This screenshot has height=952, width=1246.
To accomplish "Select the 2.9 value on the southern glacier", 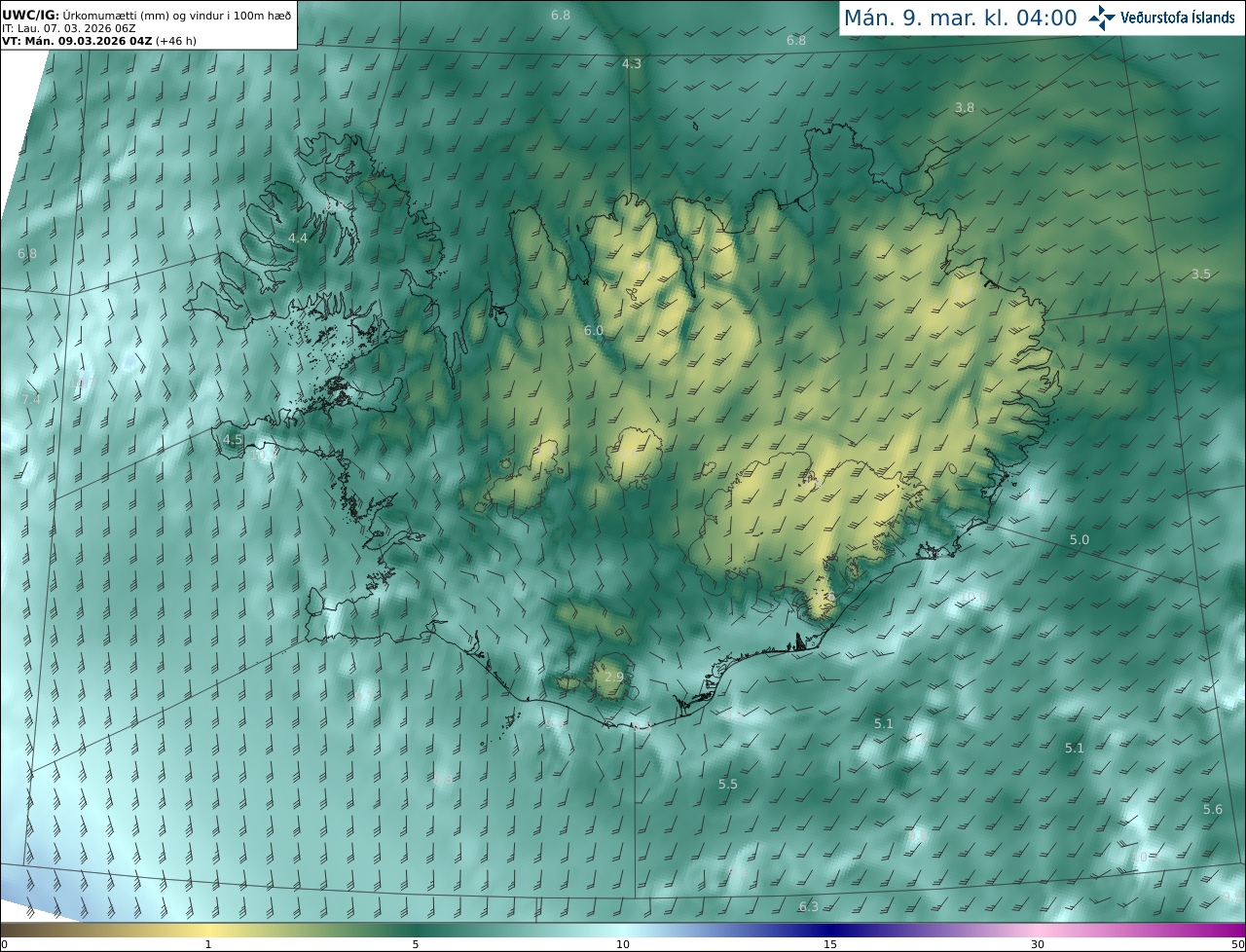I will point(614,677).
